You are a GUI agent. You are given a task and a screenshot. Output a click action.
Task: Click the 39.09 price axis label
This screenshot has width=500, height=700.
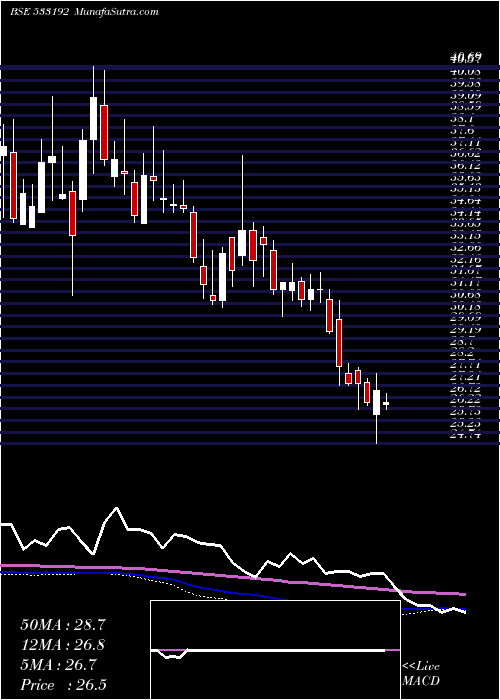pyautogui.click(x=466, y=96)
